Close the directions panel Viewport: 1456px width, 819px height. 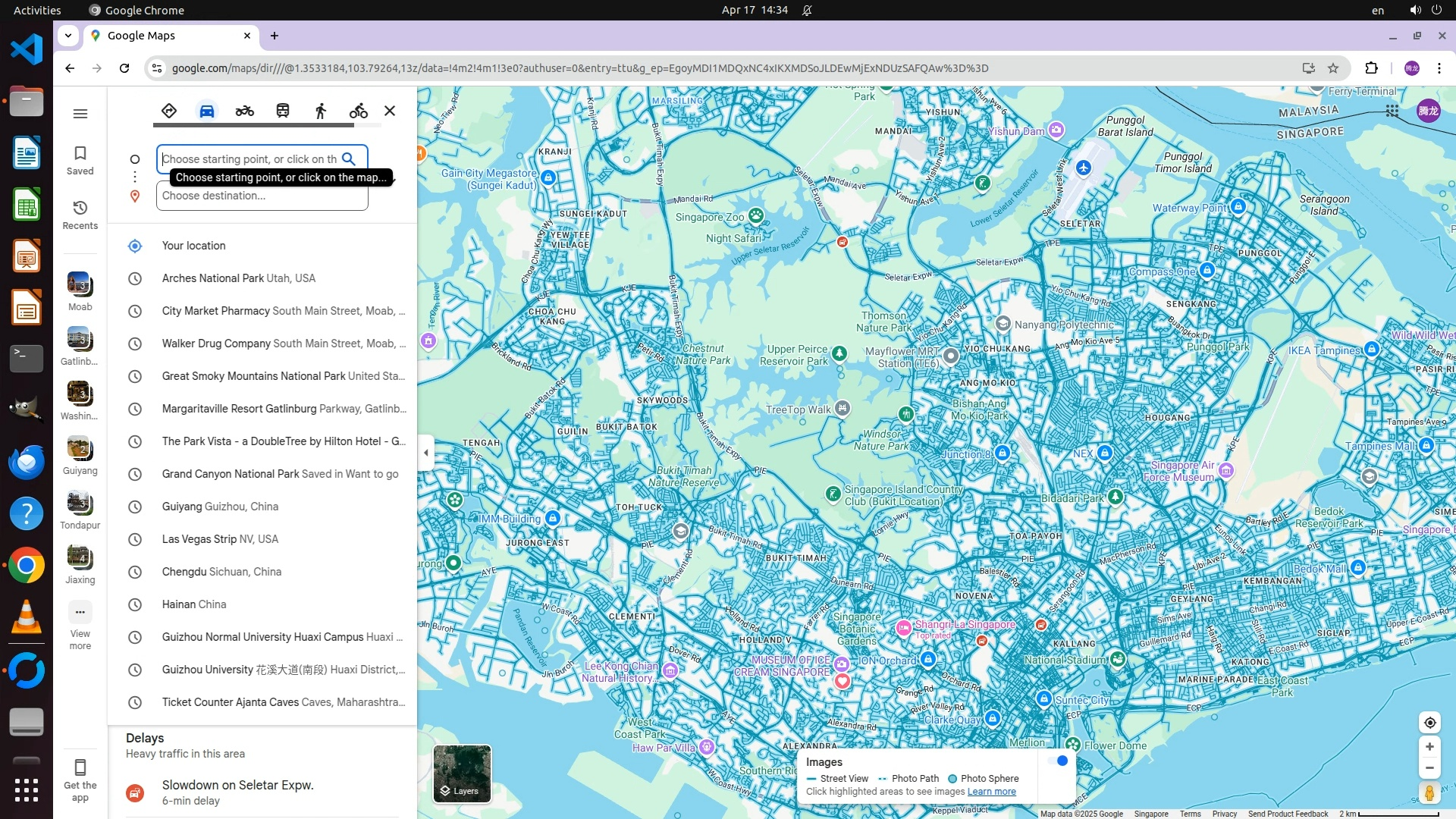point(390,111)
